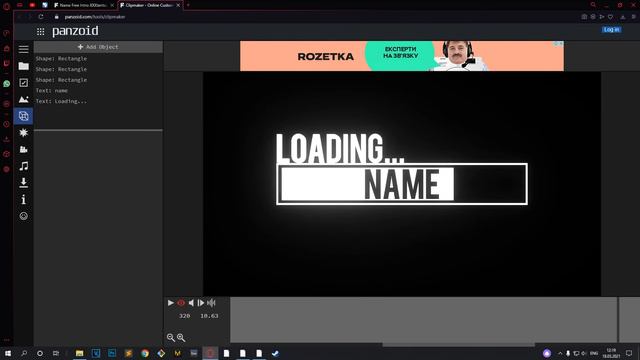Click the gray timeline track area
Viewport: 640px width, 360px height.
tap(424, 320)
